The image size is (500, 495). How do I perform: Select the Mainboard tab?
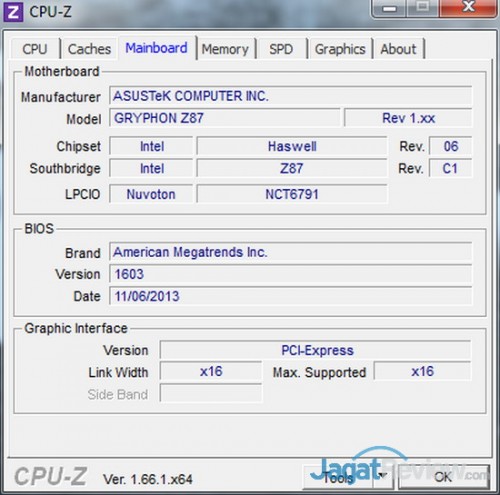[156, 48]
